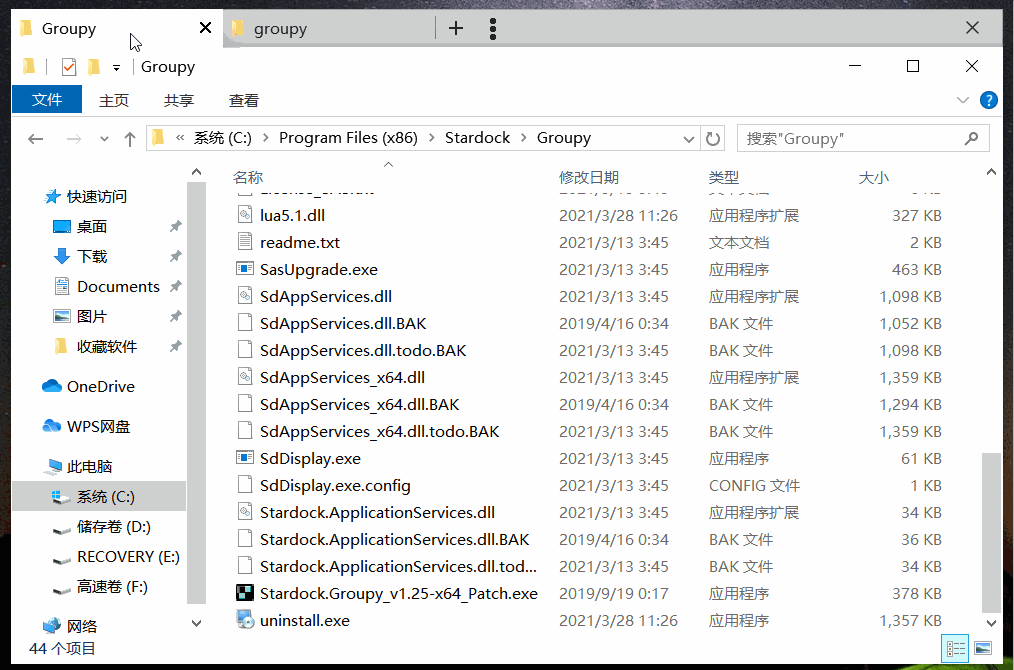
Task: Select the readme.txt document icon
Action: (244, 243)
